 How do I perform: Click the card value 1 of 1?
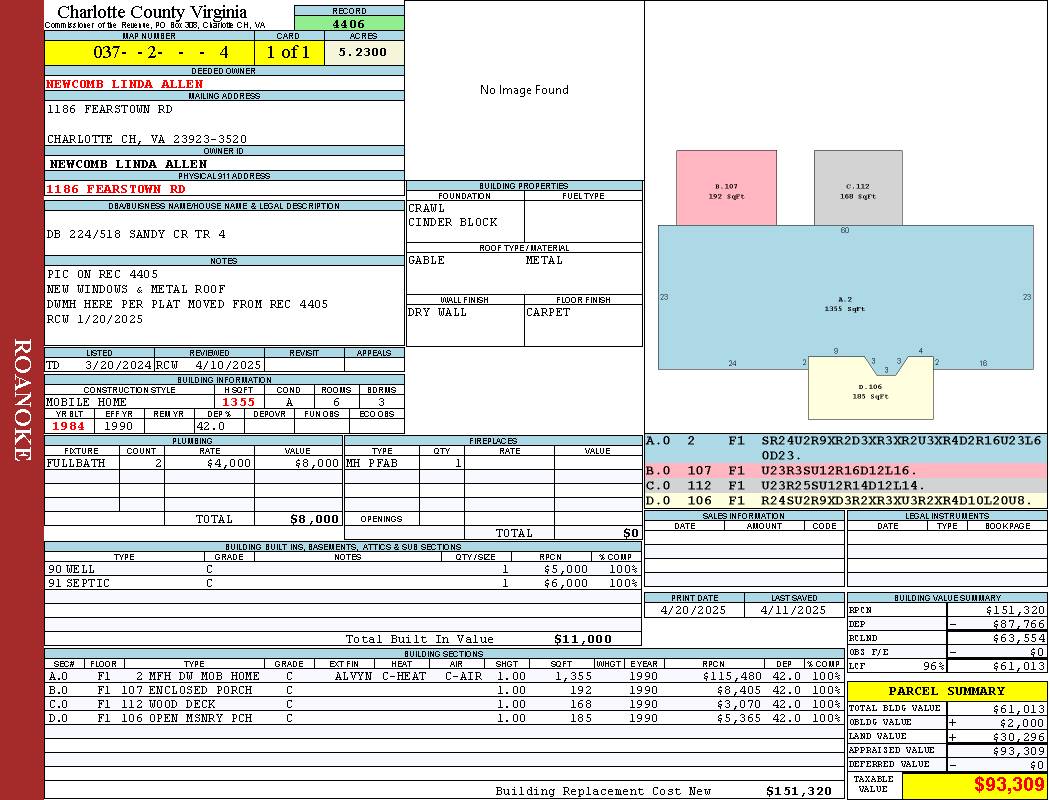(288, 52)
